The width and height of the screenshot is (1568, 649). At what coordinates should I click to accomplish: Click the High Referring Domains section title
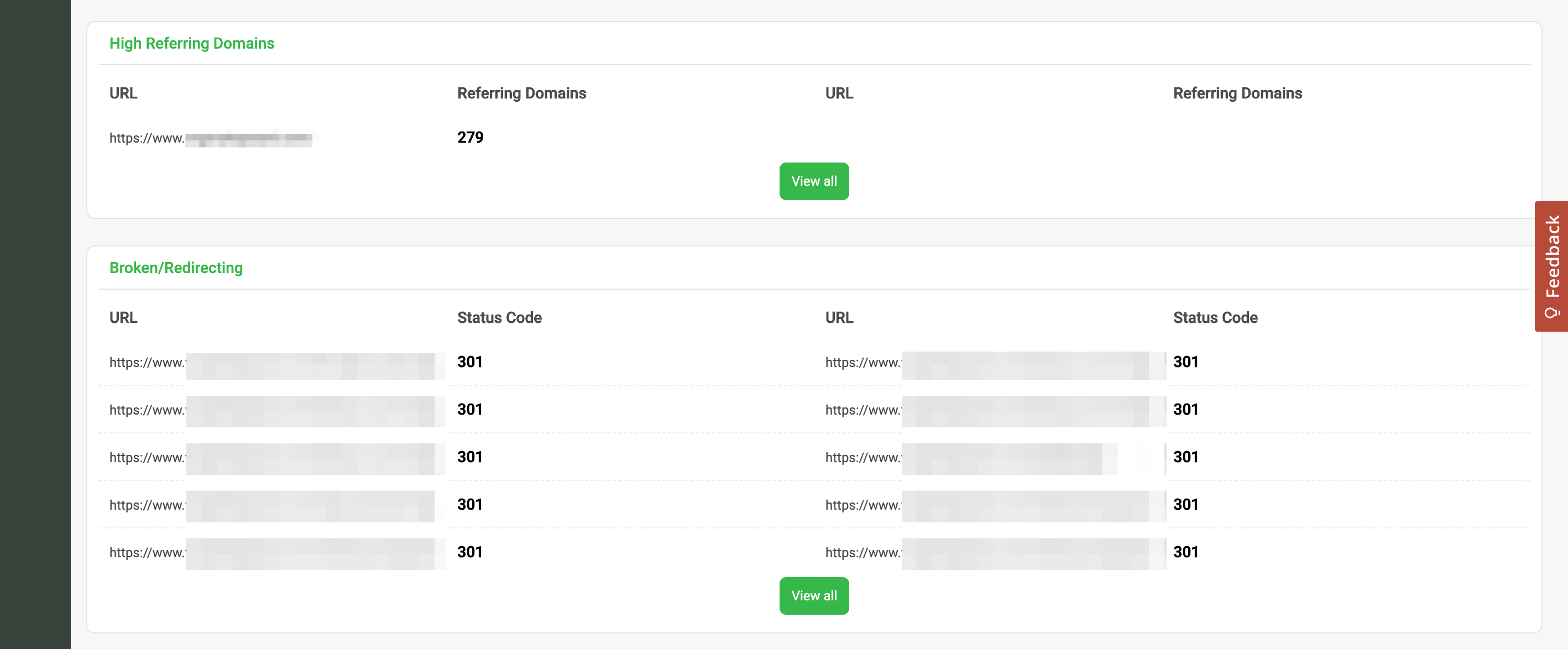click(191, 43)
